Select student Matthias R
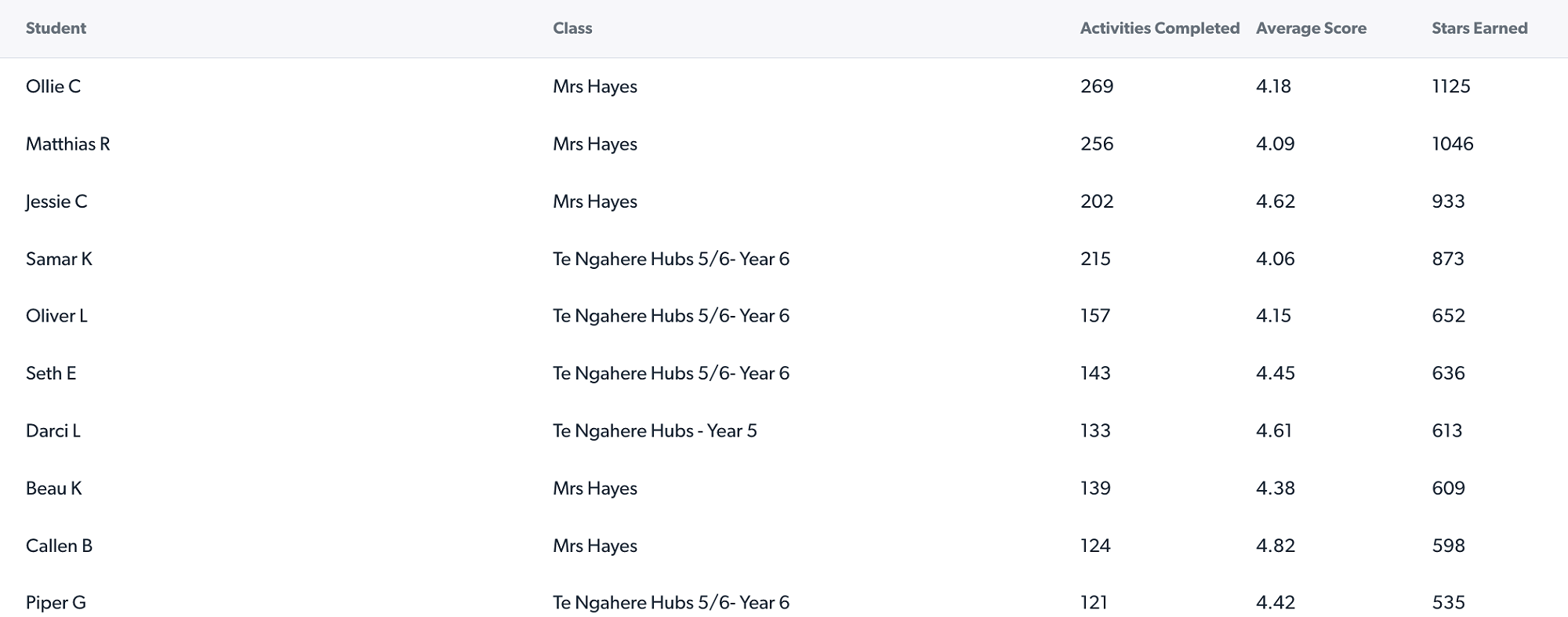This screenshot has height=617, width=1568. coord(68,144)
